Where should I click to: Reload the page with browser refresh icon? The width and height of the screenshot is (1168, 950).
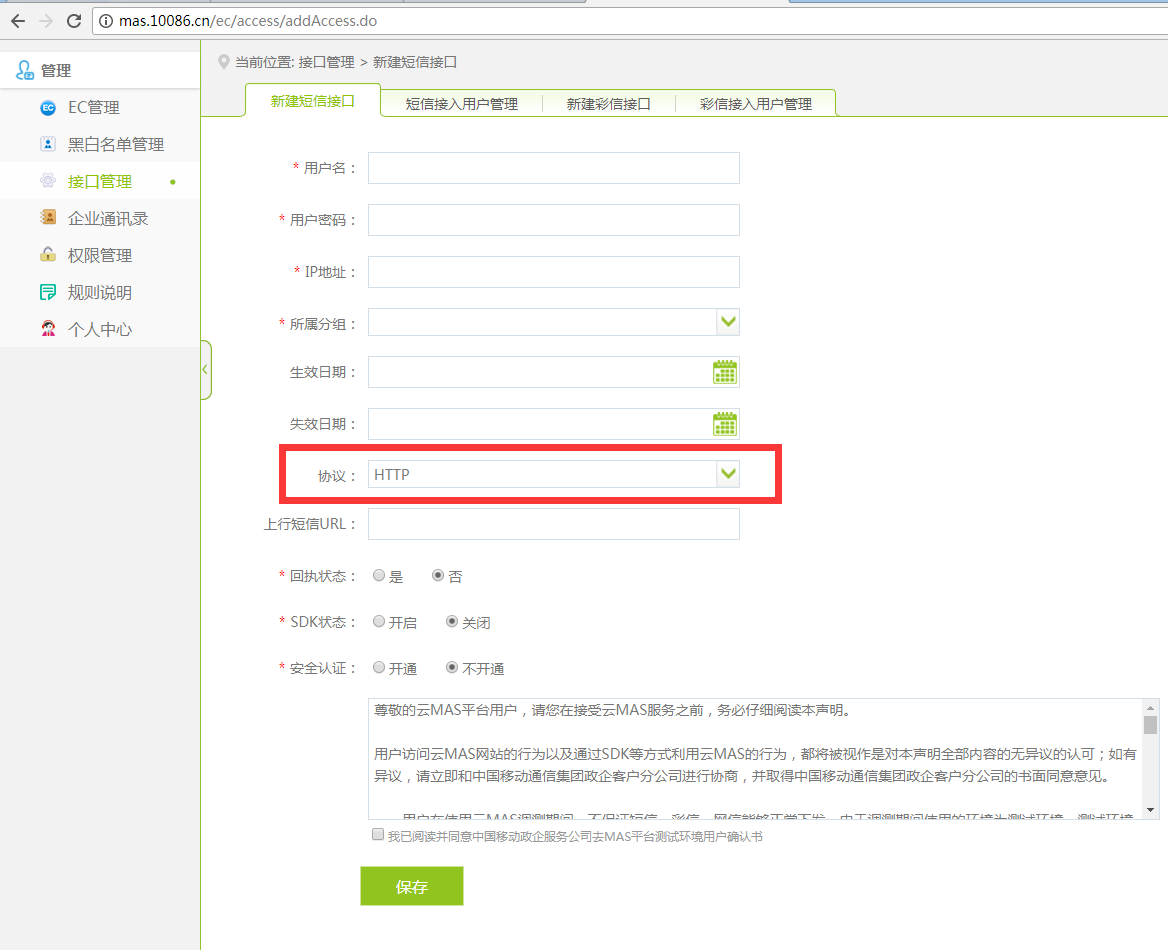(x=74, y=20)
